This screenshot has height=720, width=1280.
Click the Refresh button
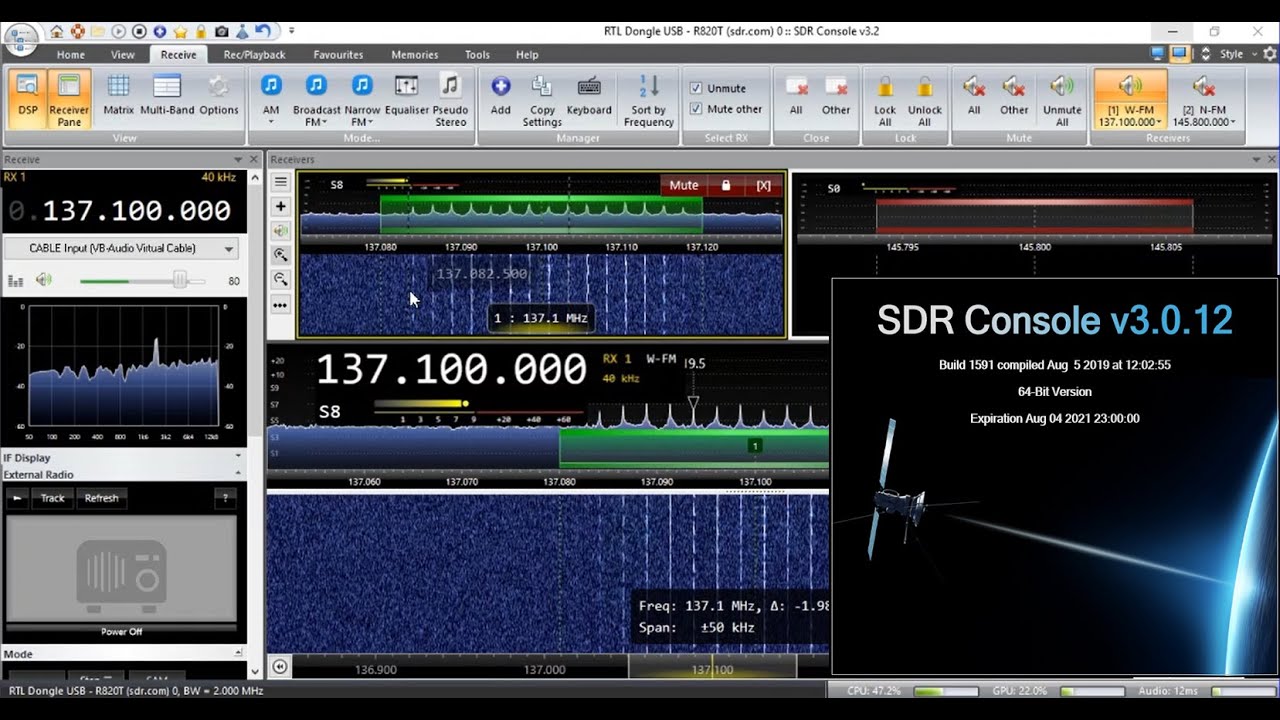[x=101, y=498]
